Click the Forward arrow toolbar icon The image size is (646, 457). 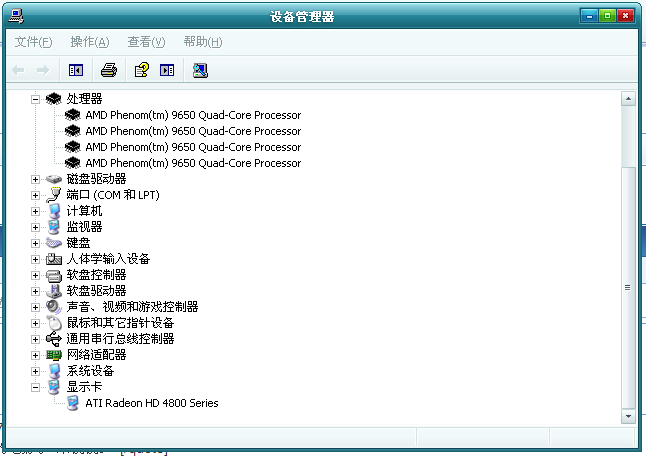(x=43, y=70)
